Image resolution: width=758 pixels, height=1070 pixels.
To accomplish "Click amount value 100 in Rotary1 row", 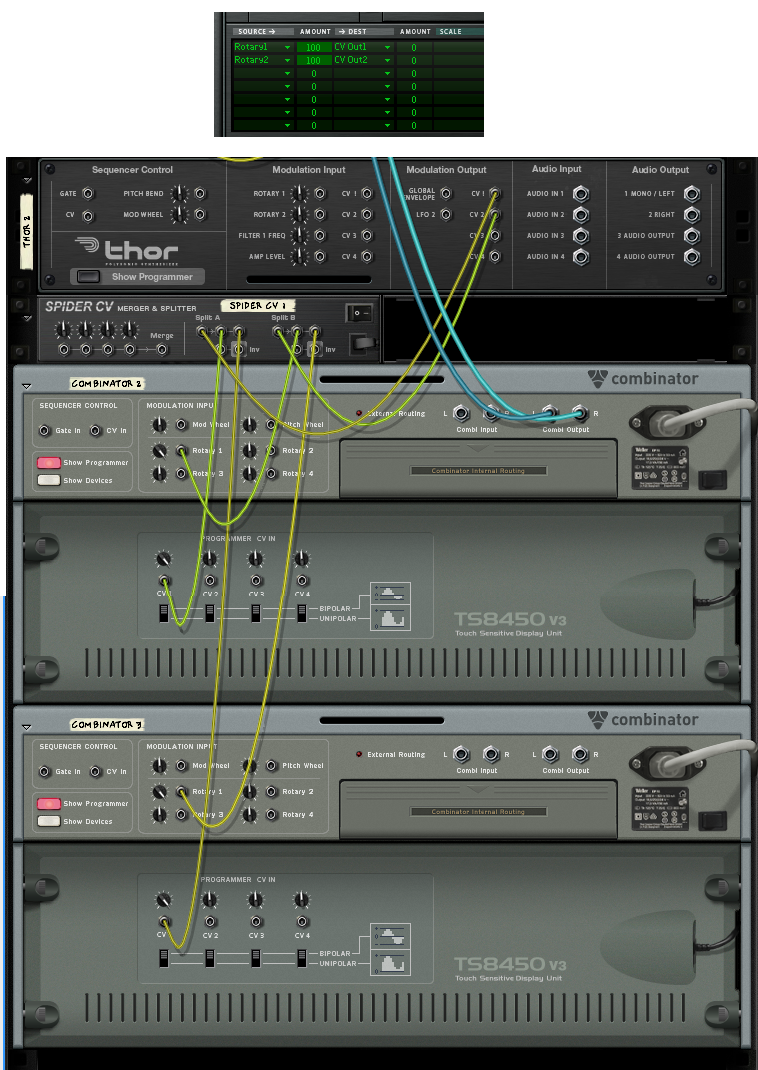I will click(314, 48).
